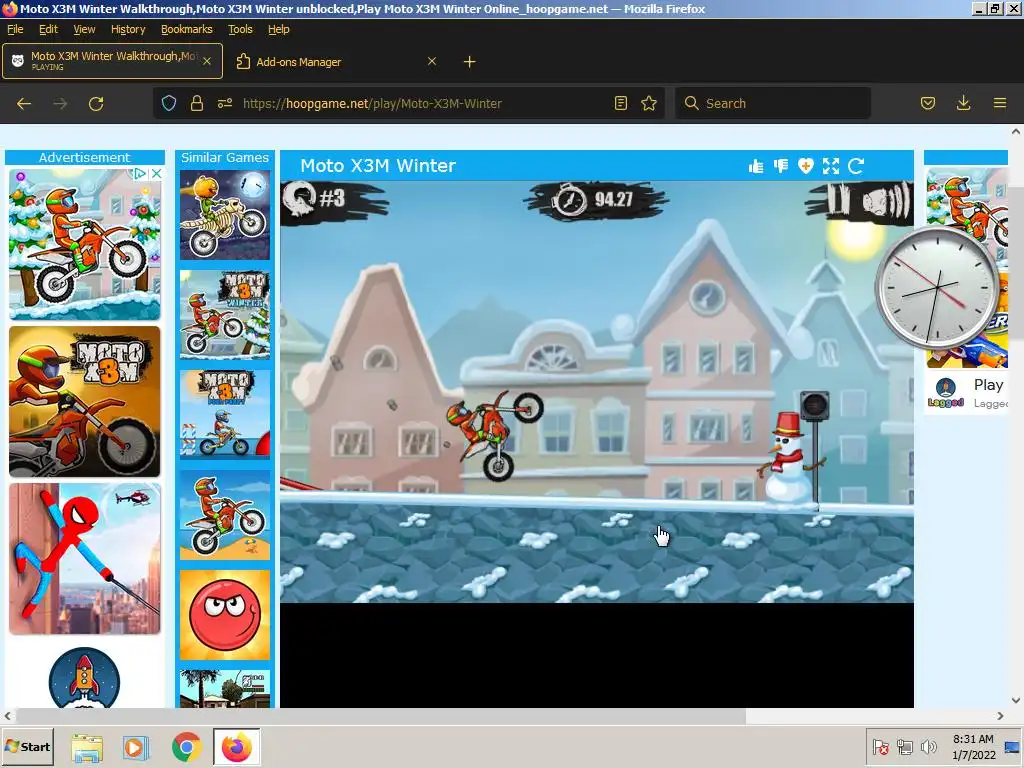The height and width of the screenshot is (768, 1024).
Task: Open the Help menu
Action: (278, 29)
